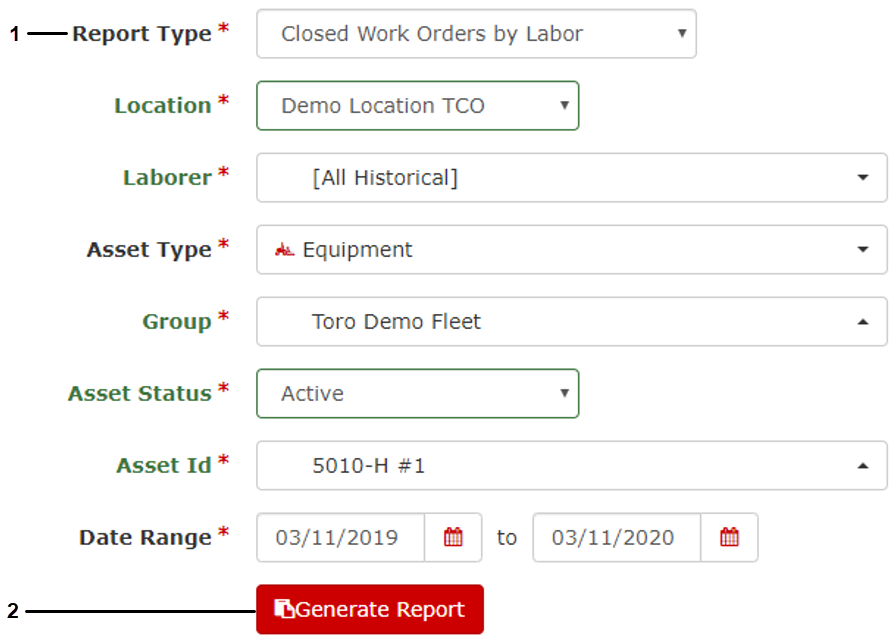Viewport: 896px width, 641px height.
Task: Open the end date calendar picker
Action: 729,538
